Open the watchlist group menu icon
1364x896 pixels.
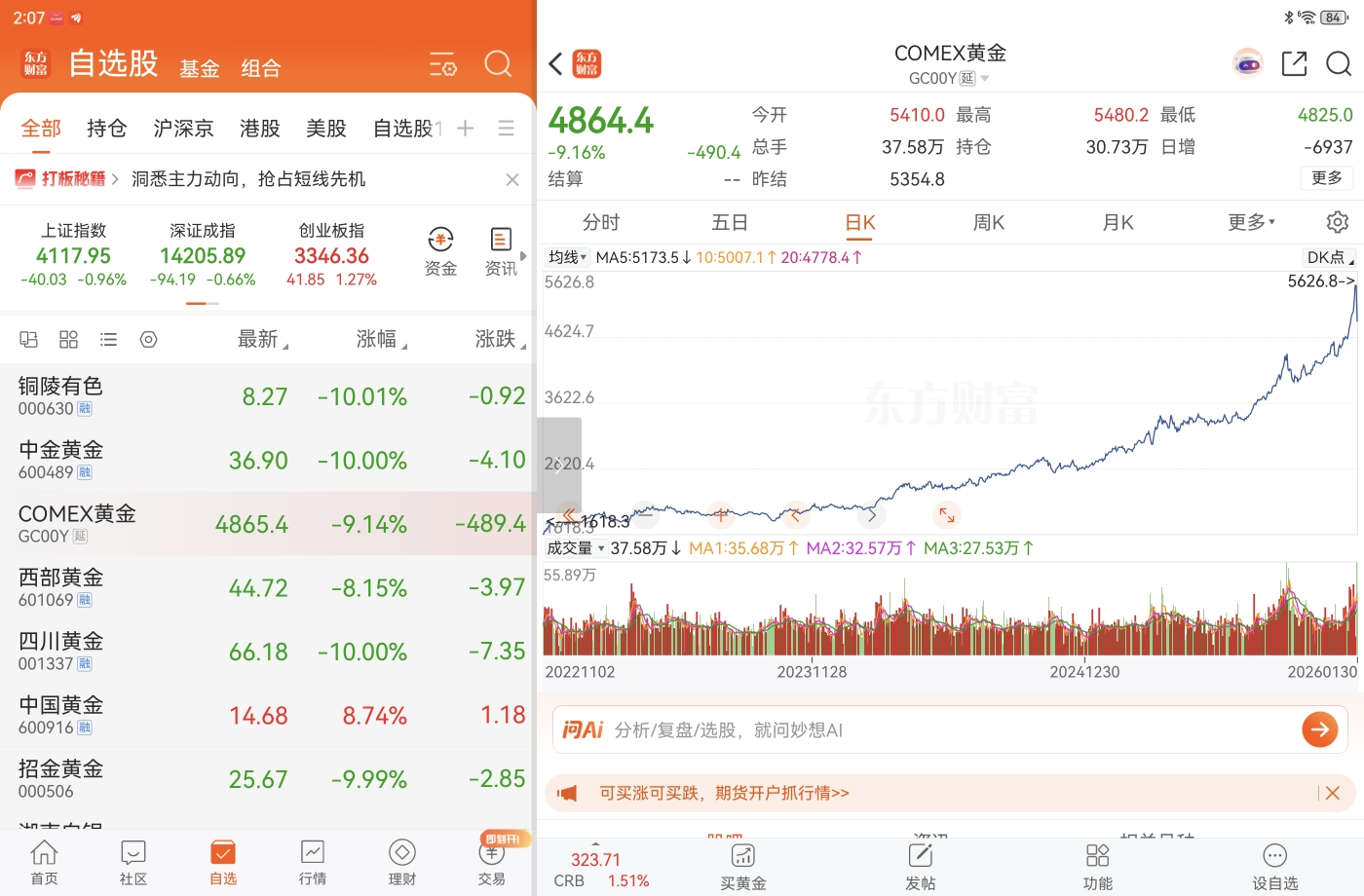tap(506, 128)
